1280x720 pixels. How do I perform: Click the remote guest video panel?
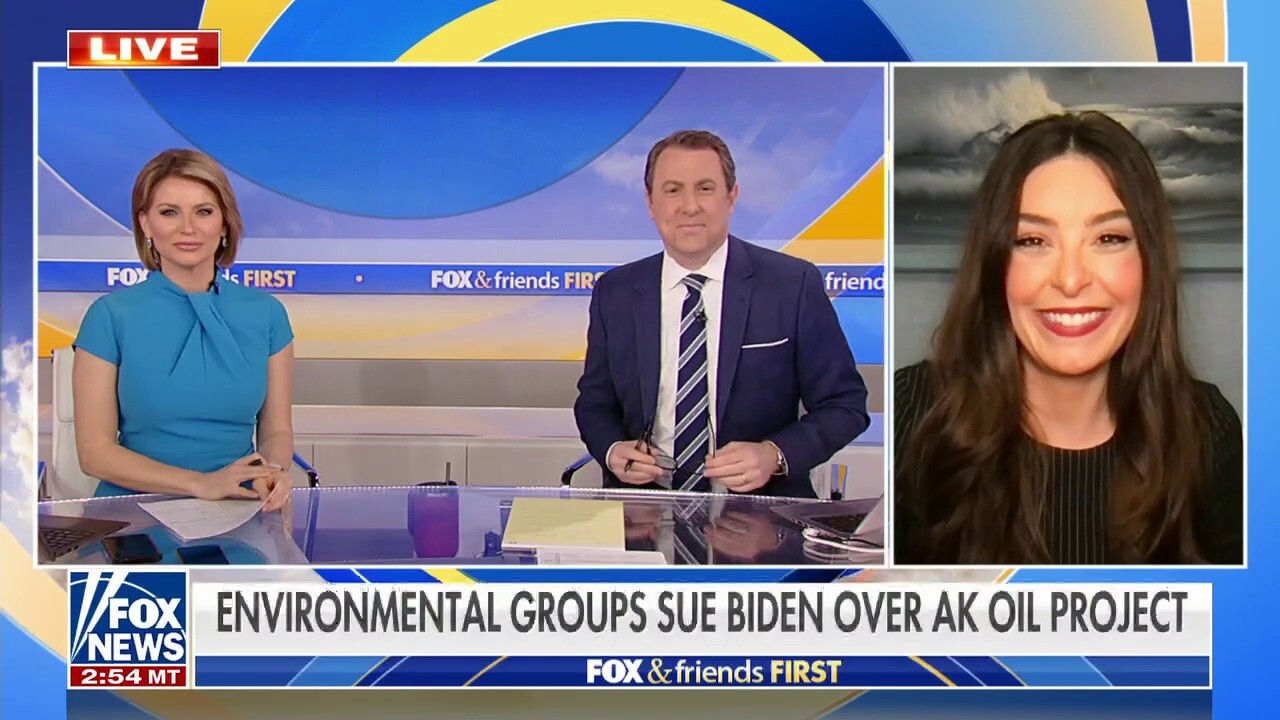[x=1068, y=315]
